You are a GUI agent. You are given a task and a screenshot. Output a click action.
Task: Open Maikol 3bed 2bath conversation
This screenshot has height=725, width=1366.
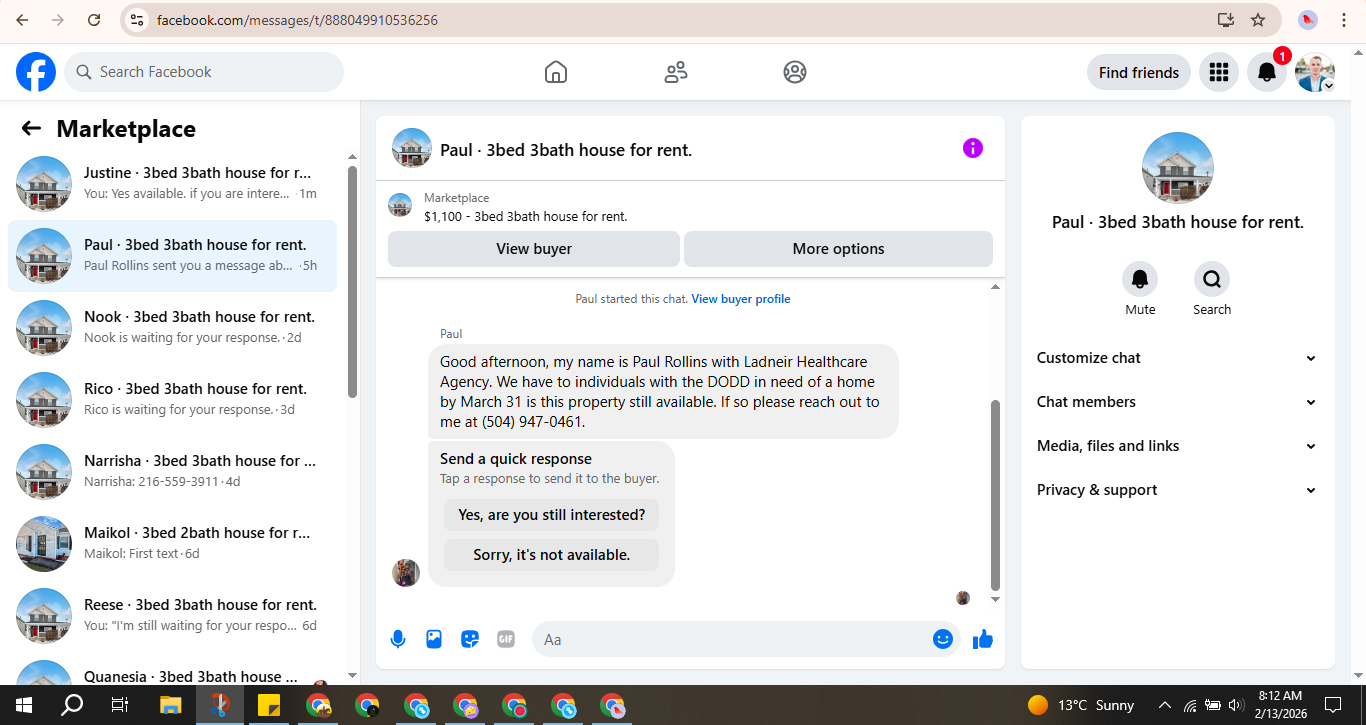(172, 544)
